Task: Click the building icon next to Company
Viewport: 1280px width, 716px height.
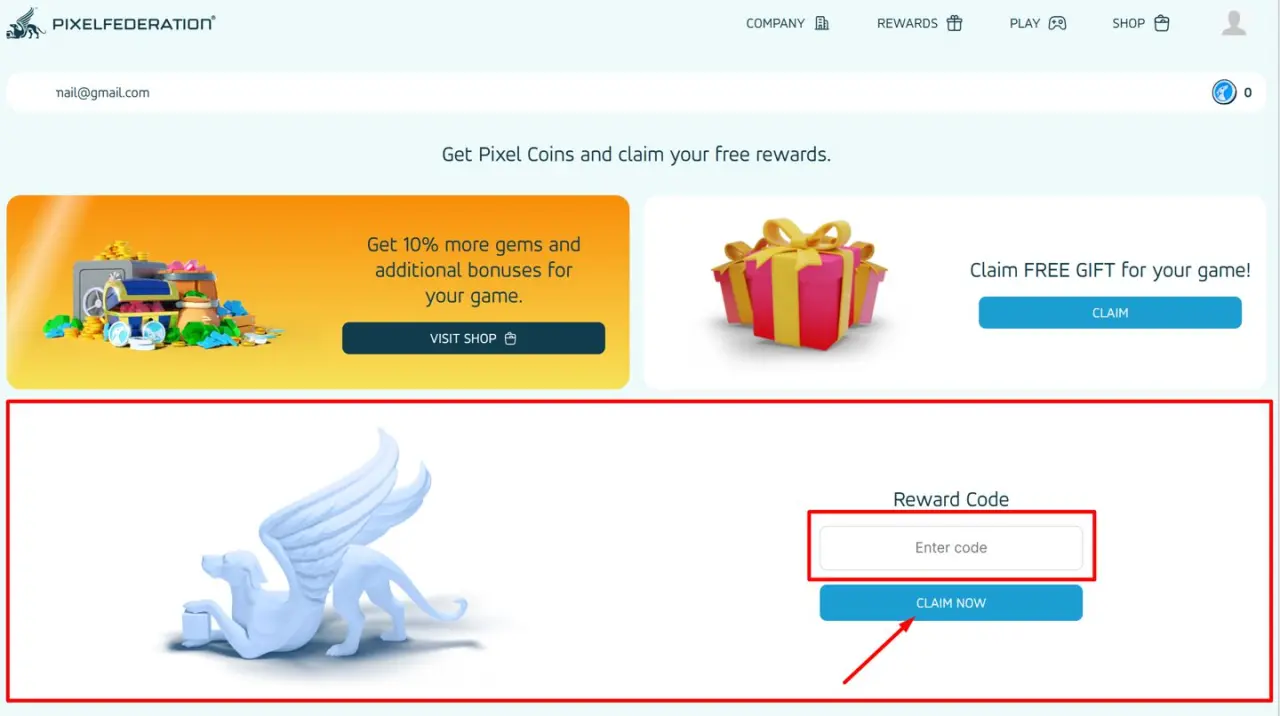Action: pyautogui.click(x=822, y=23)
